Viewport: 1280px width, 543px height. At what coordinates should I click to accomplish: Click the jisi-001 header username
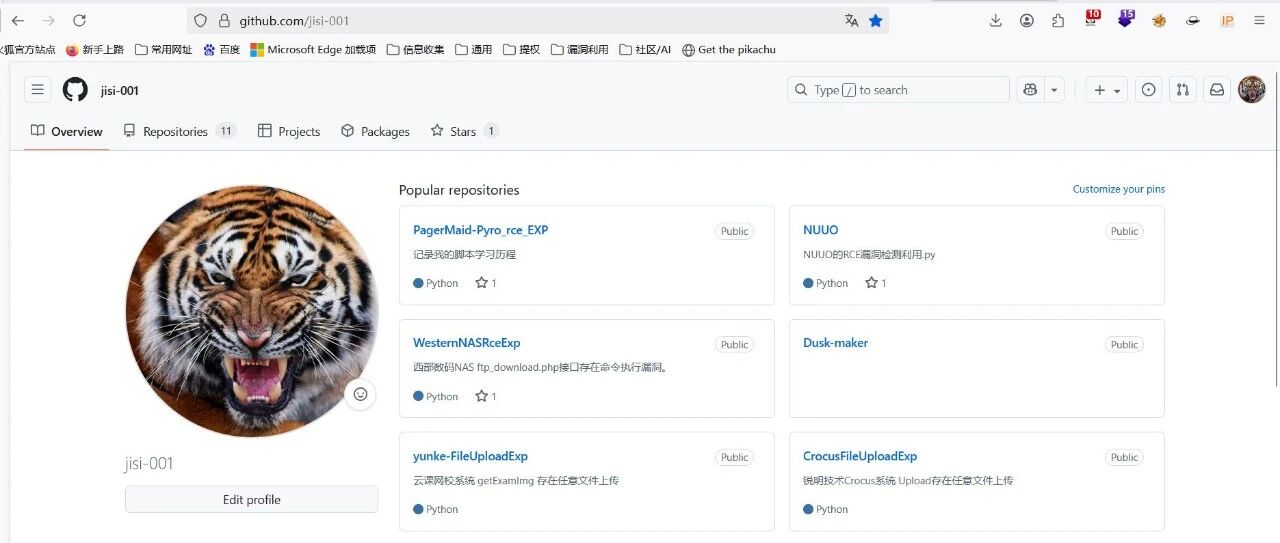(119, 90)
